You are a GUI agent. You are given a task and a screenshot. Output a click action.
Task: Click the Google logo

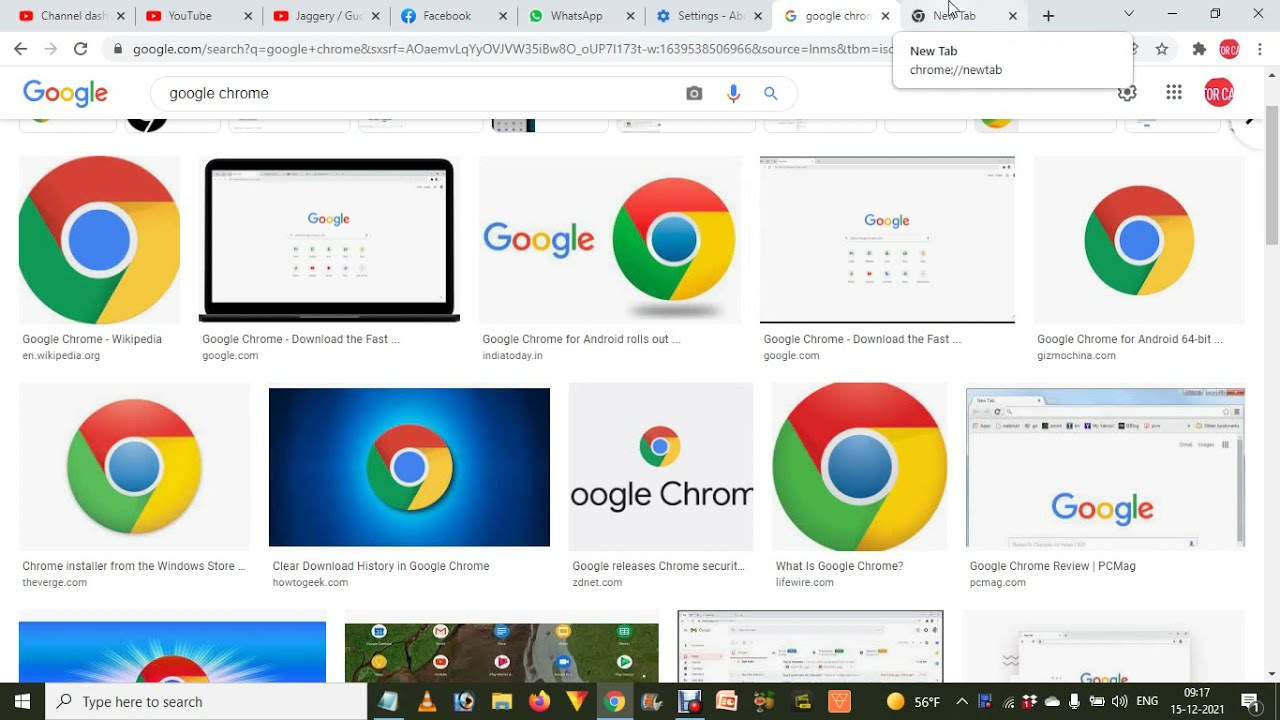click(65, 93)
